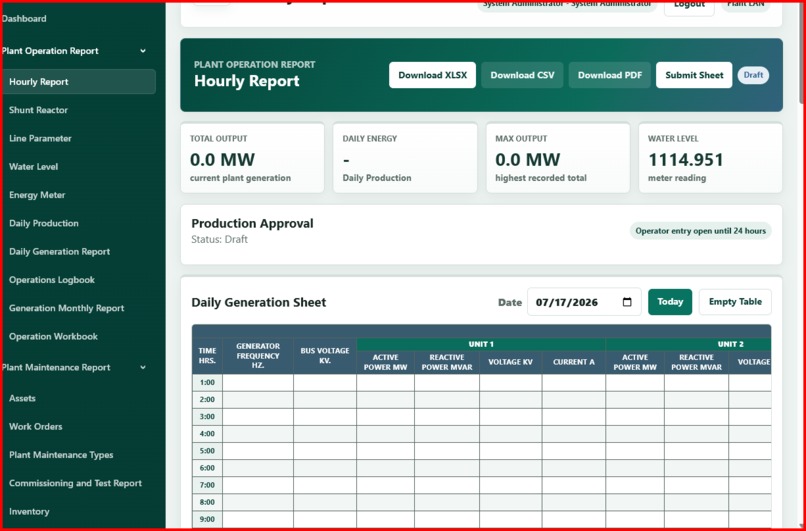View the Generation Monthly Report
The image size is (806, 531).
(x=67, y=308)
